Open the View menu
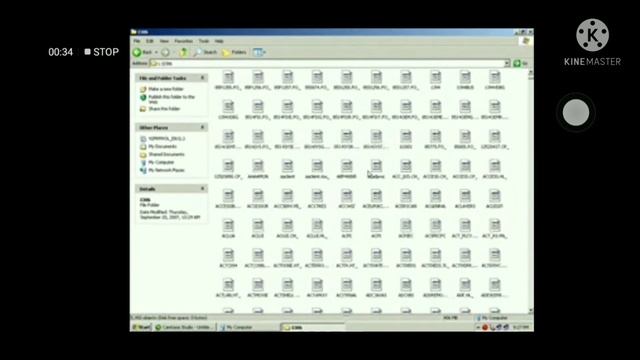 [x=164, y=41]
